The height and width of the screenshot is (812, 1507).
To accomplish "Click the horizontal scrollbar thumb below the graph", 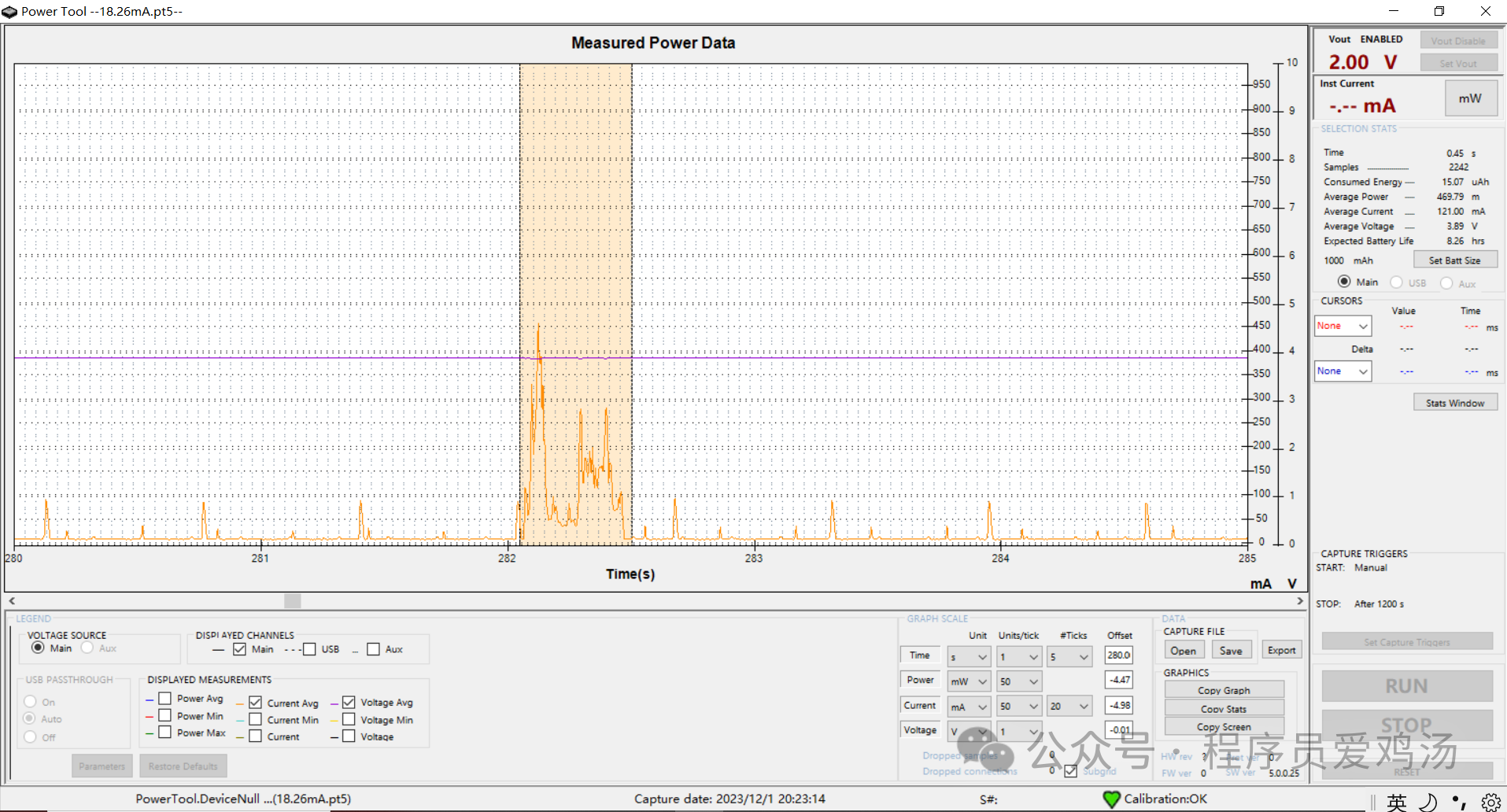I will click(x=293, y=601).
